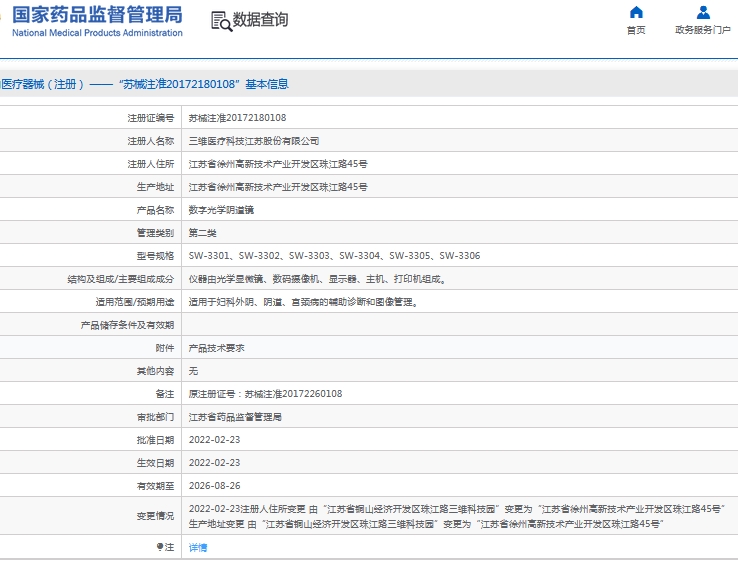Viewport: 738px width, 562px height.
Task: Click management category value 第二类
Action: pos(202,233)
